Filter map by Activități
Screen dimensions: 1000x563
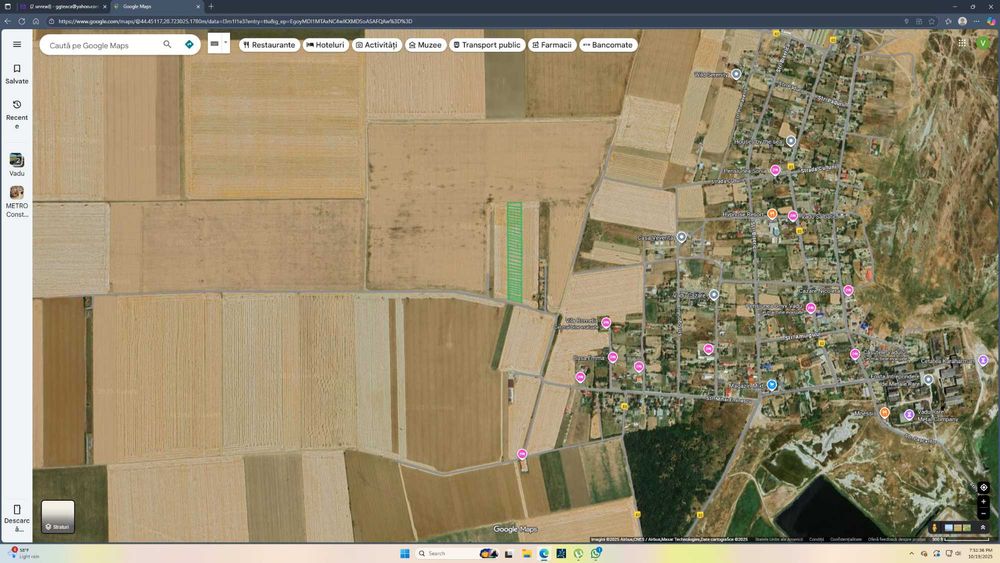click(x=376, y=45)
